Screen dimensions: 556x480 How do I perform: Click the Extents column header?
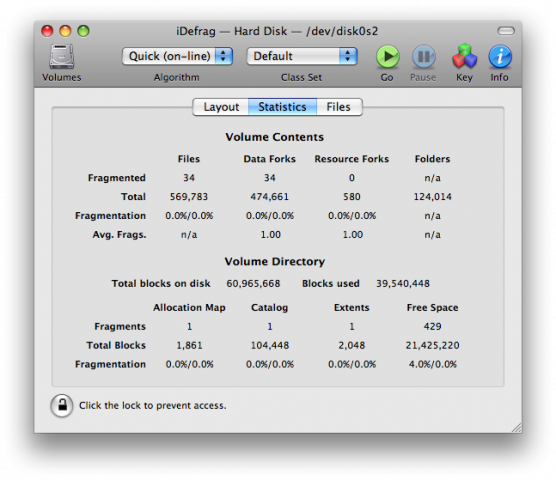point(351,308)
